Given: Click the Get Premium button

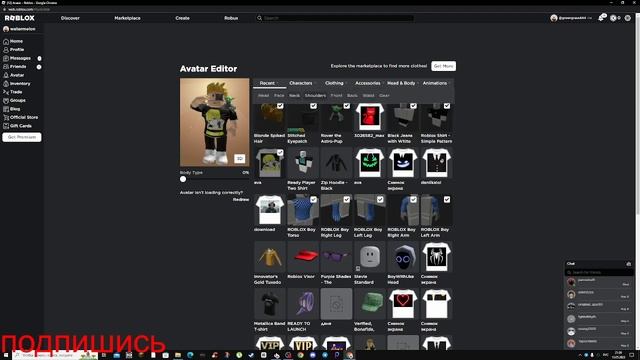Looking at the screenshot, I should click(22, 137).
